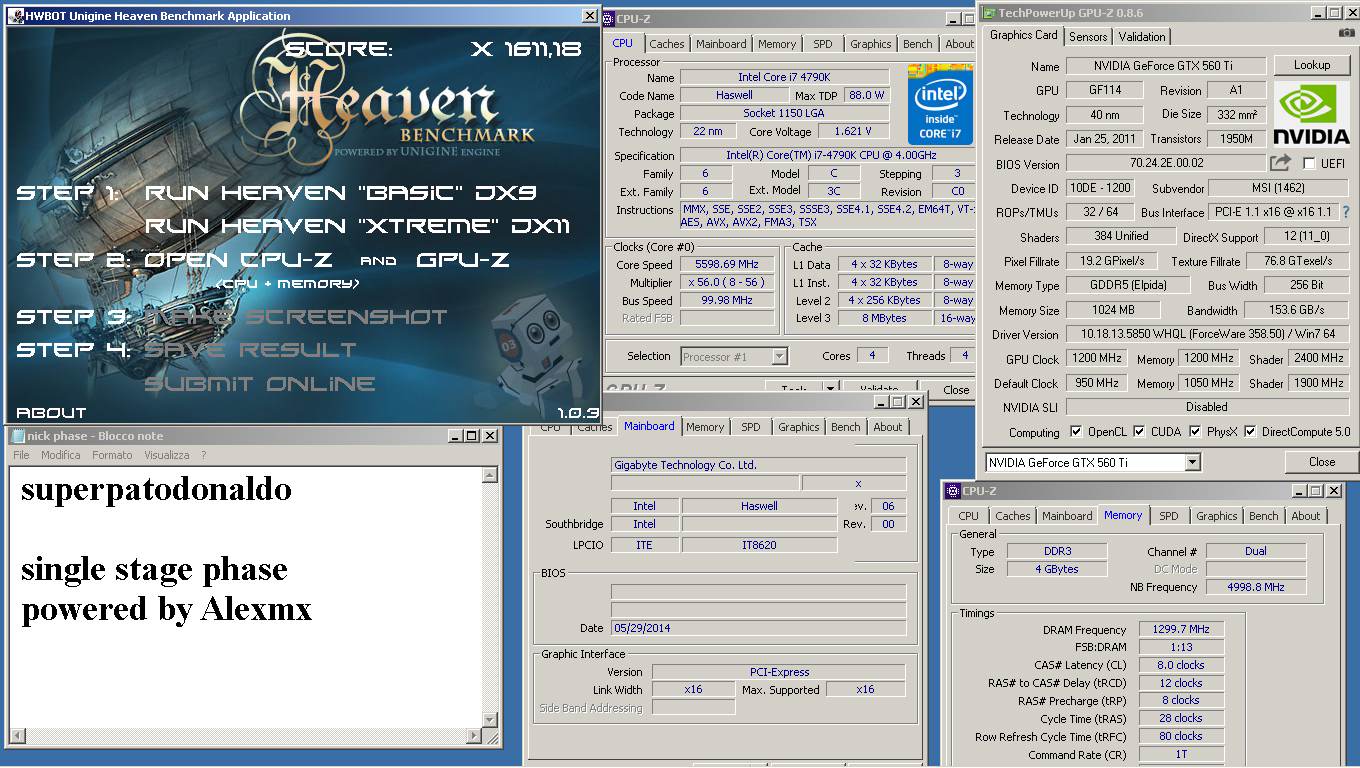Open Caches tab in CPU-Z memory window

pyautogui.click(x=1012, y=516)
